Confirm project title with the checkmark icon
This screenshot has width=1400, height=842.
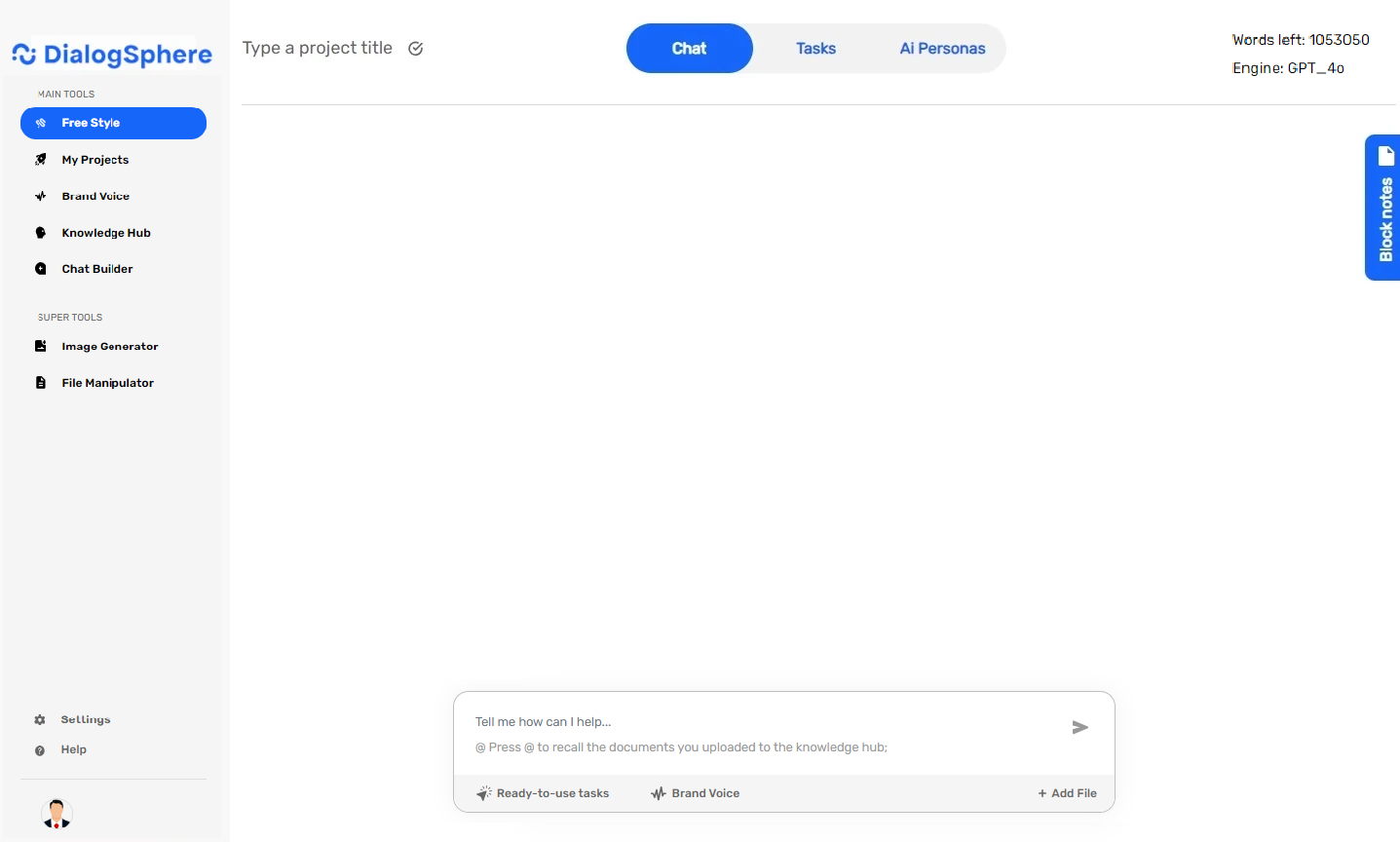[x=415, y=47]
